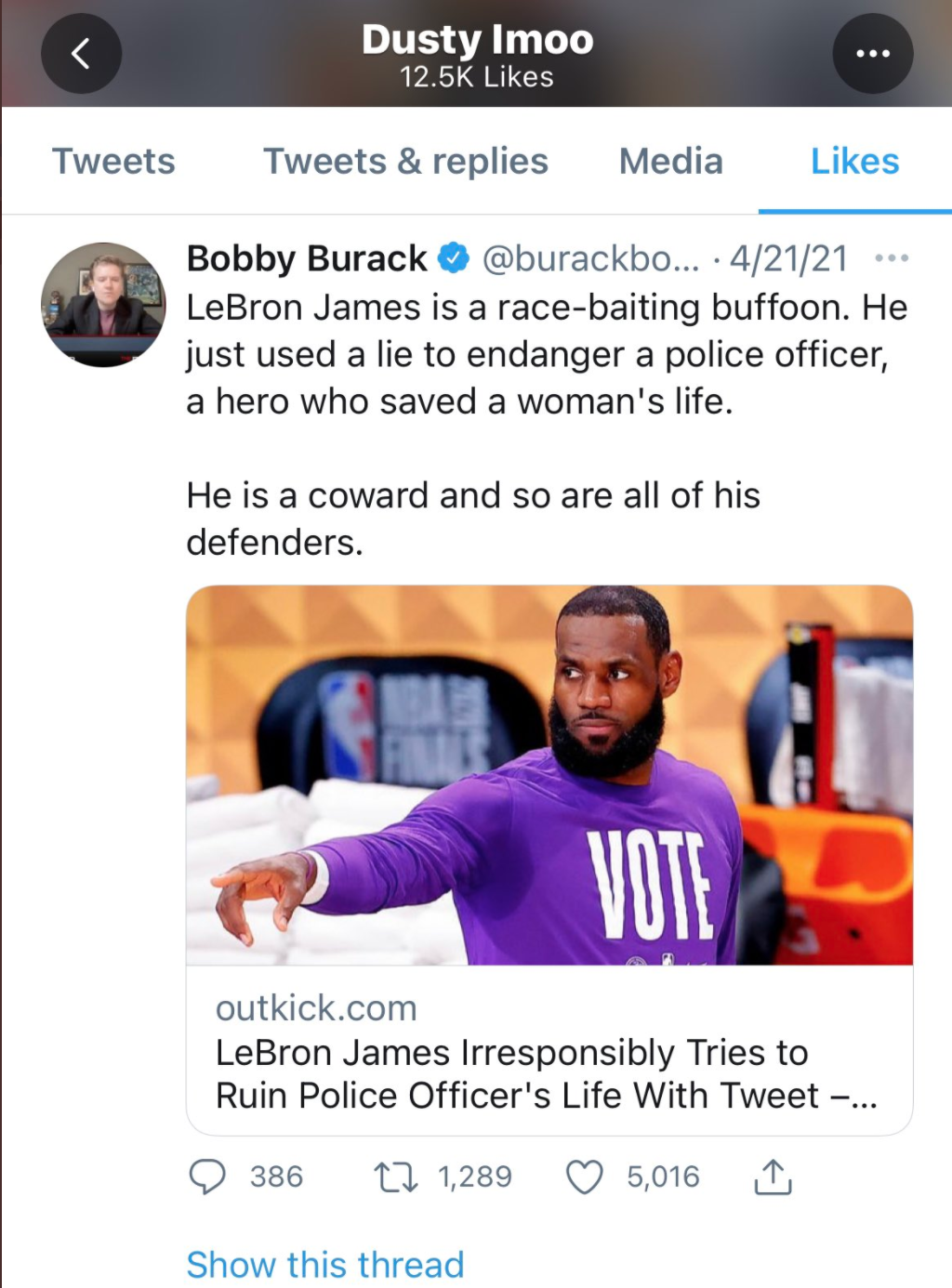Tap the share upload icon
The height and width of the screenshot is (1288, 952).
click(773, 1176)
